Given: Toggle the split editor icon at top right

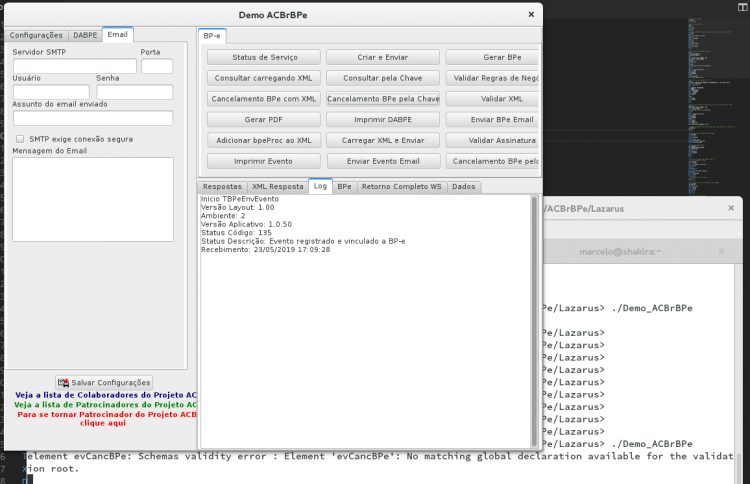Looking at the screenshot, I should point(742,7).
